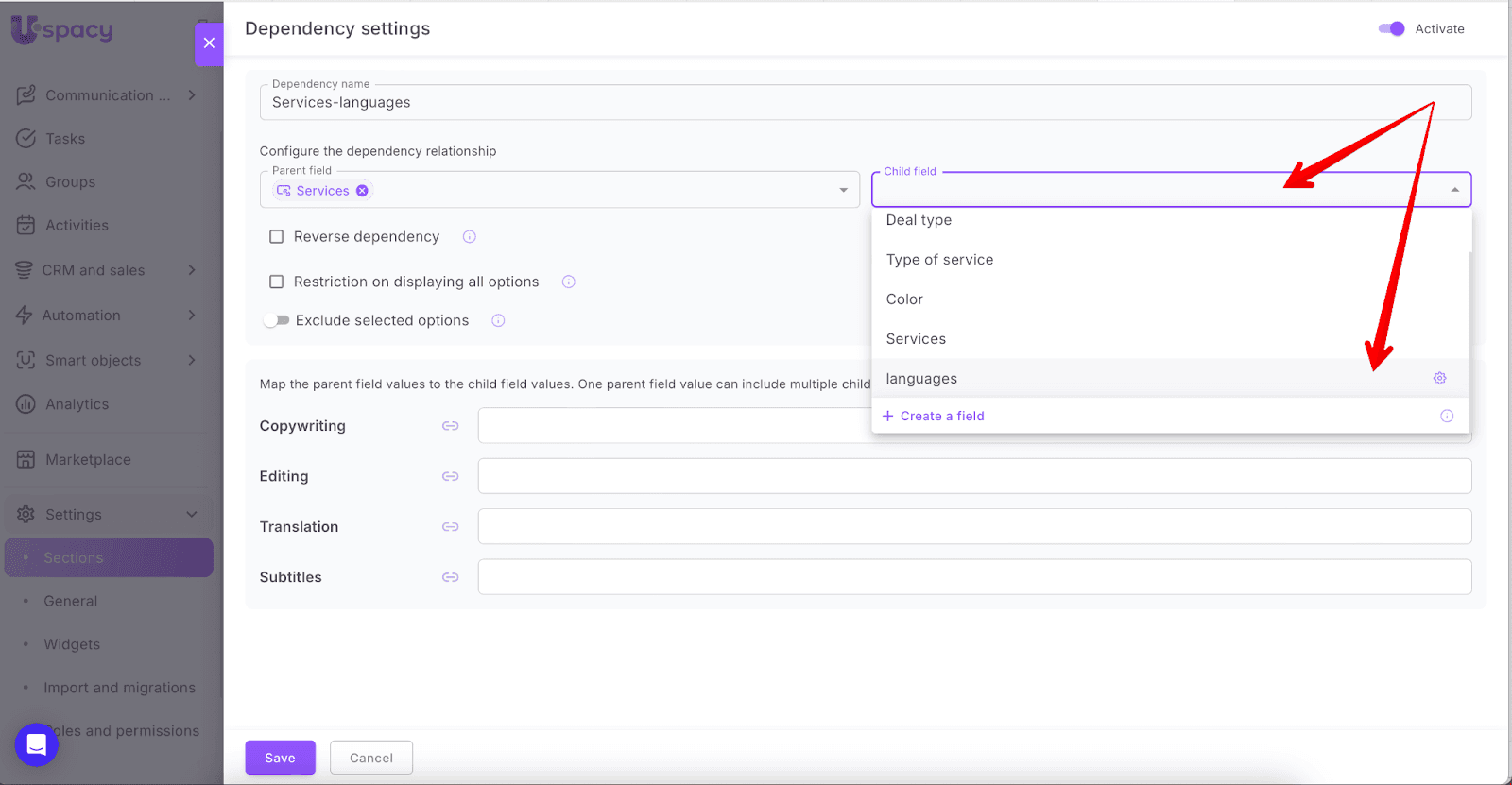Click the Save button

(280, 758)
